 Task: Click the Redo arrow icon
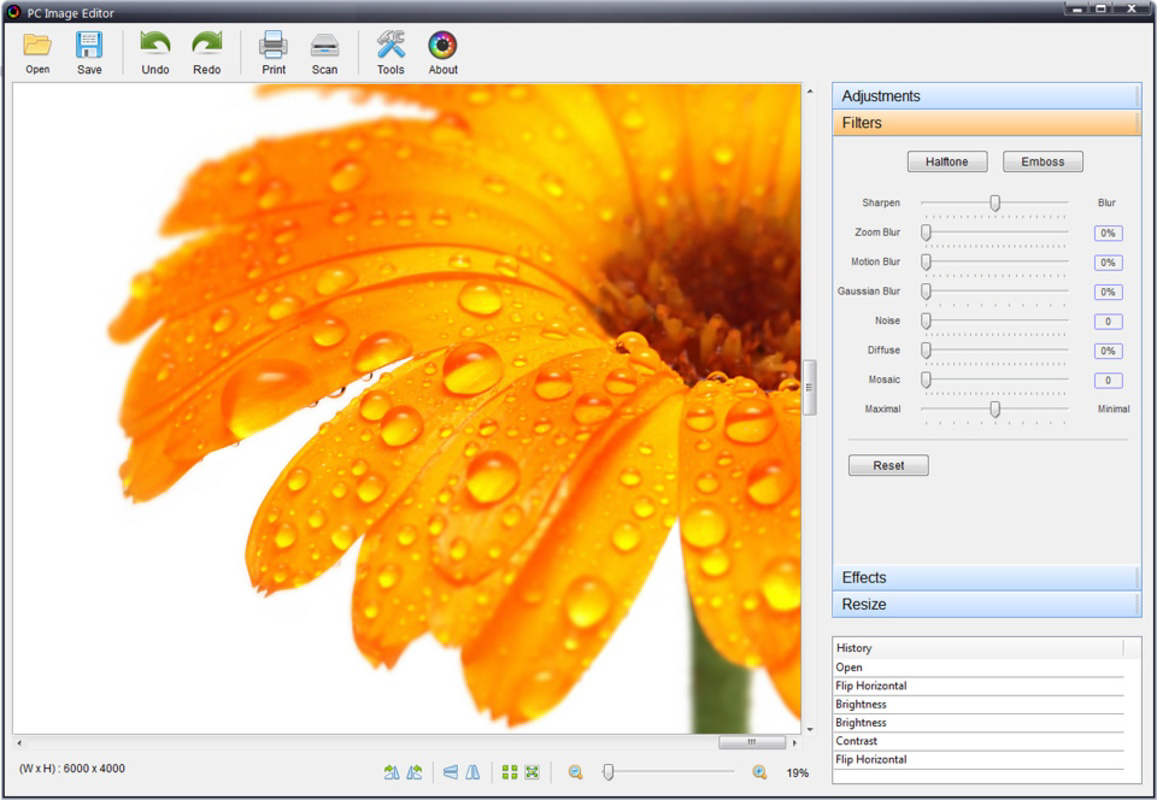(x=207, y=46)
